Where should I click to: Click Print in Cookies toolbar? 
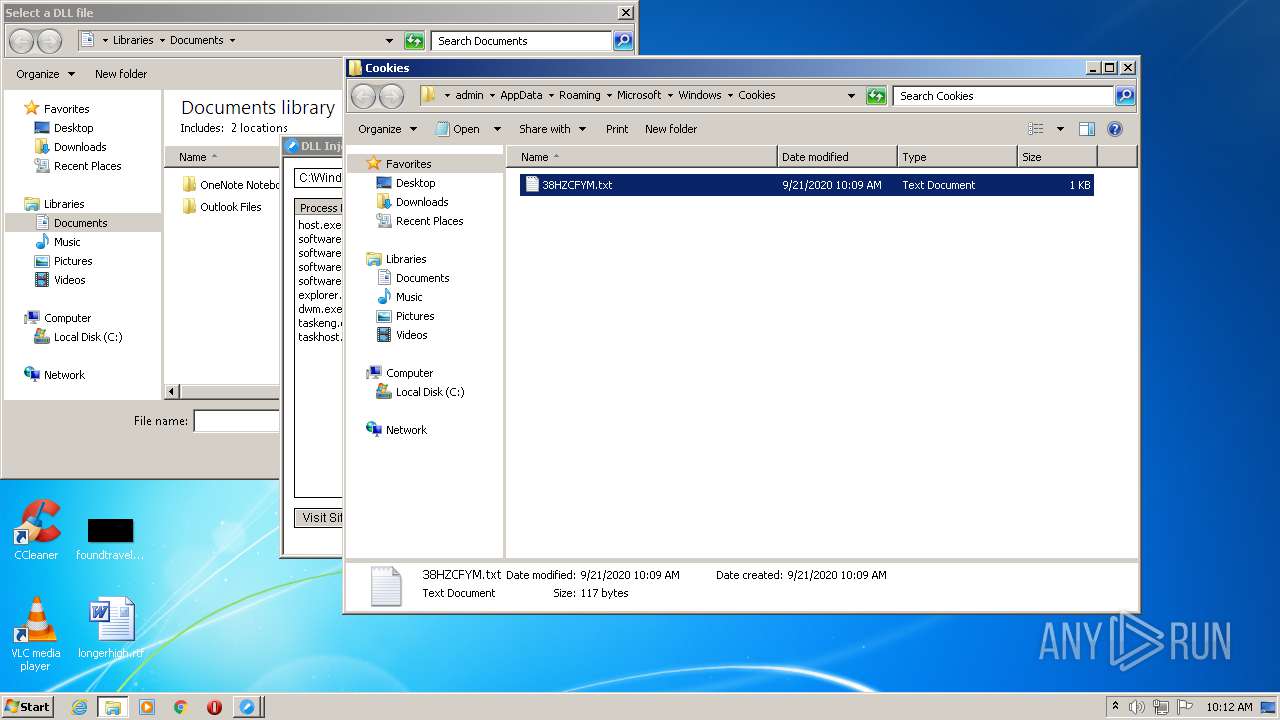[x=617, y=129]
